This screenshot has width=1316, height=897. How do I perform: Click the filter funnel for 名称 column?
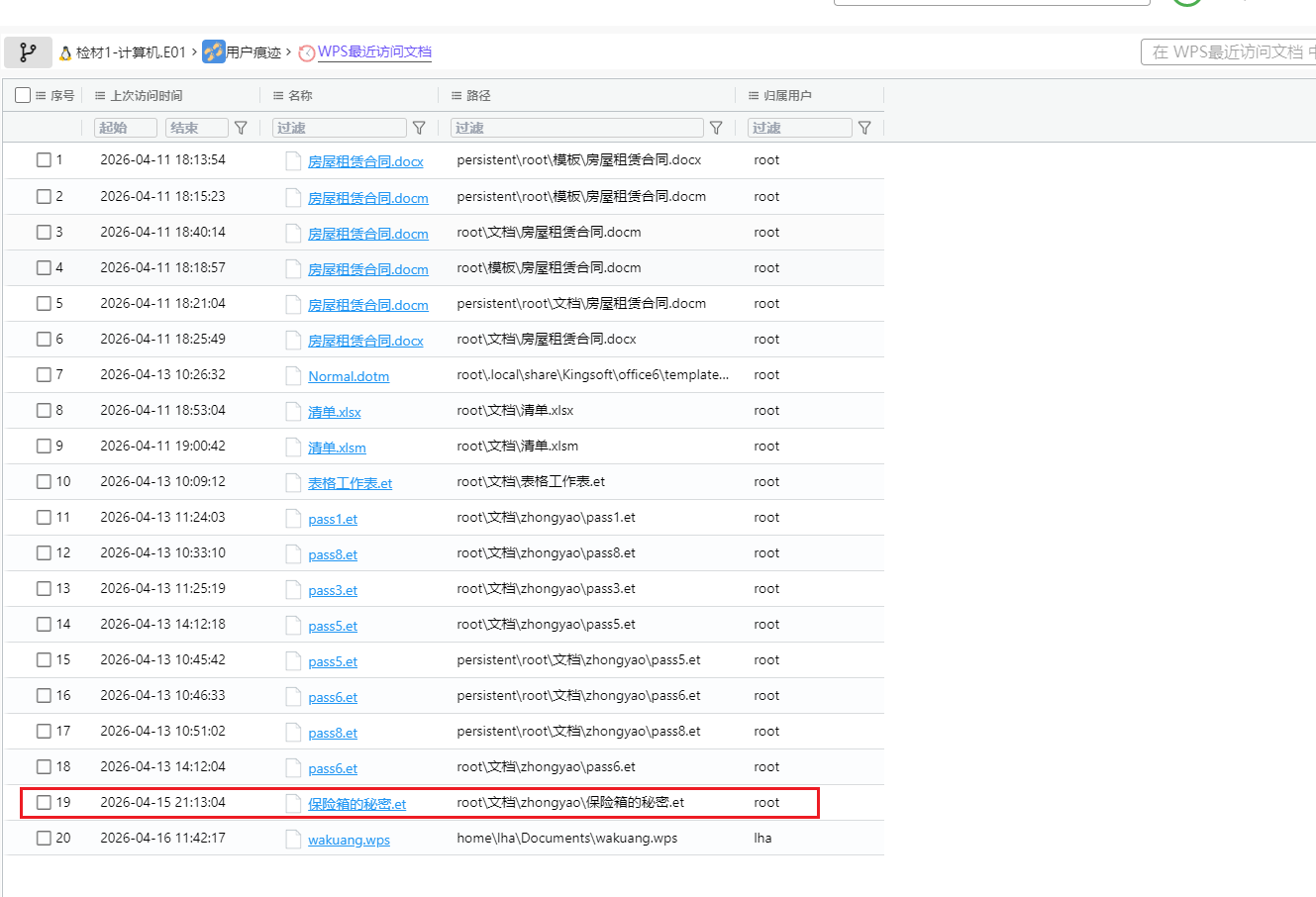[419, 128]
